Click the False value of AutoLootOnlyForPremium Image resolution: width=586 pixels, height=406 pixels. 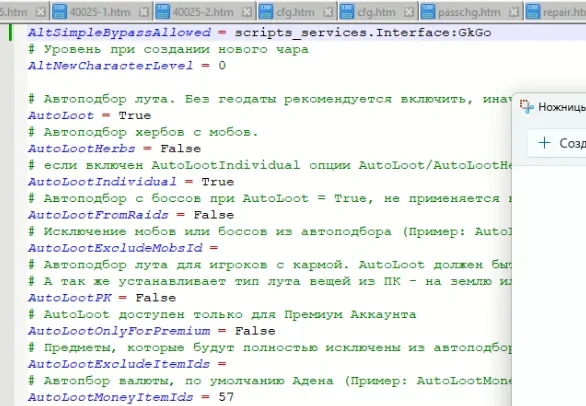[x=255, y=331]
